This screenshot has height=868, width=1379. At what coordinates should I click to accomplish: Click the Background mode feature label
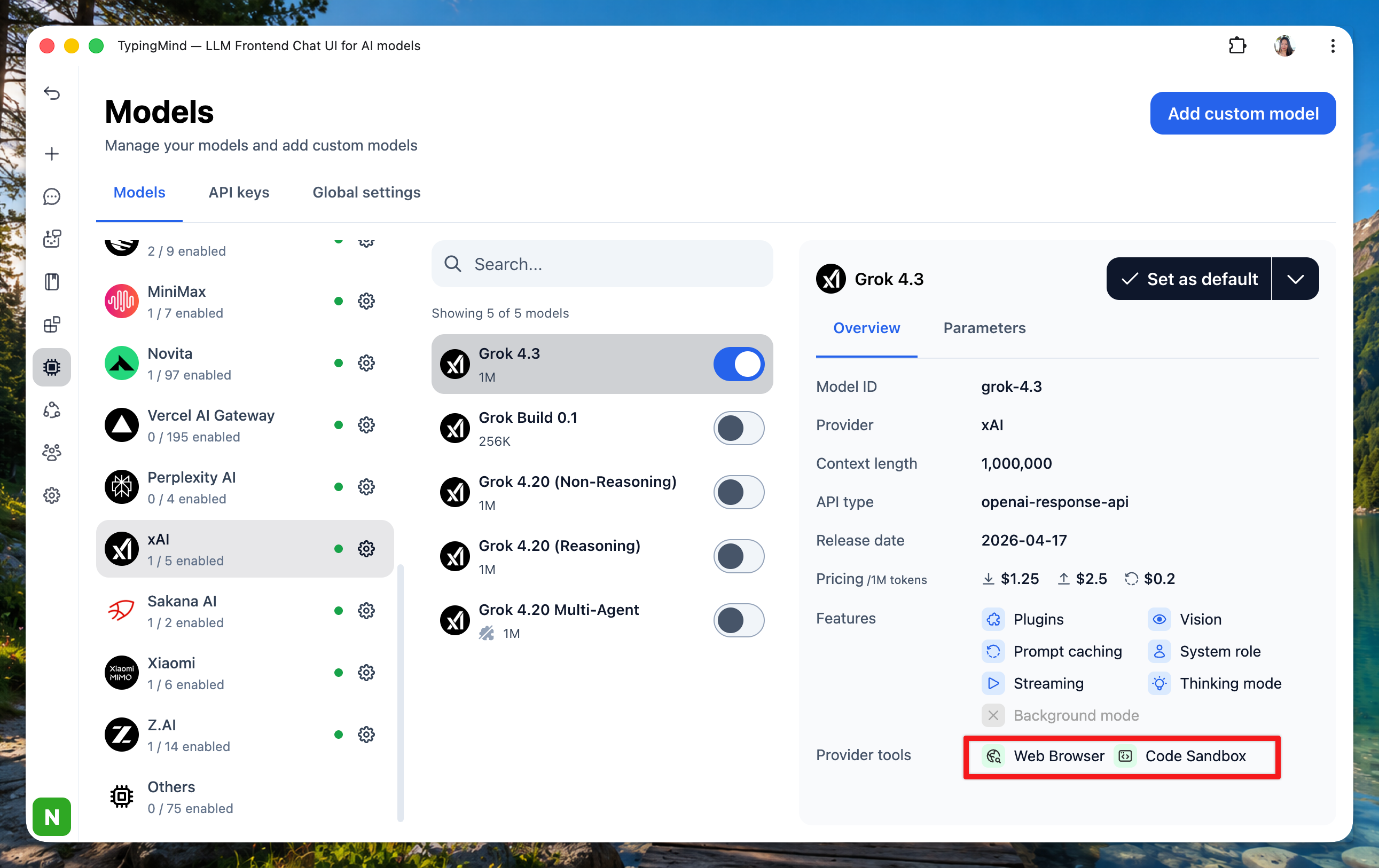point(1076,716)
